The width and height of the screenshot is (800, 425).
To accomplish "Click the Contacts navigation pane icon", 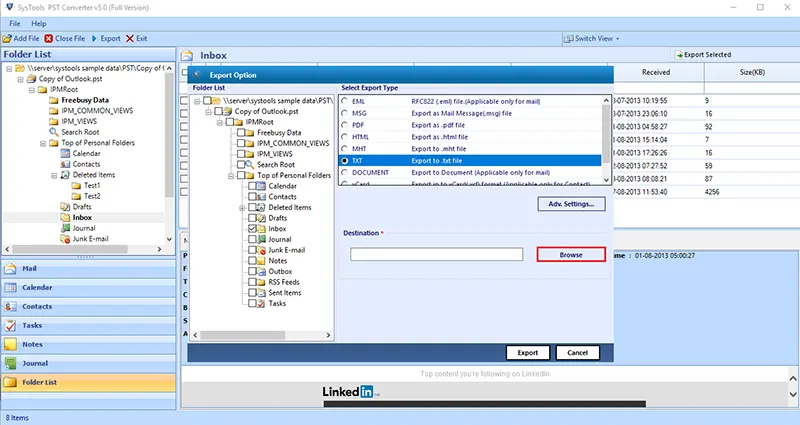I will (10, 306).
